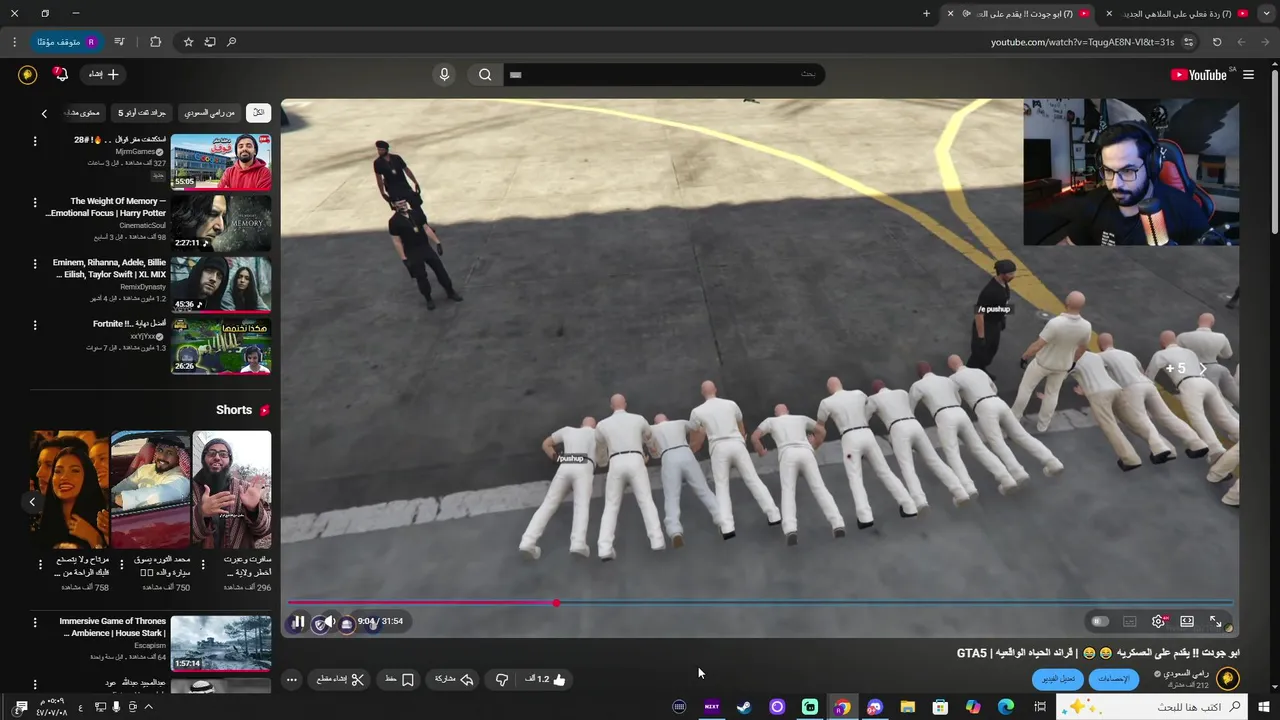The height and width of the screenshot is (720, 1280).
Task: Click the red progress scrubber handle
Action: tap(556, 603)
